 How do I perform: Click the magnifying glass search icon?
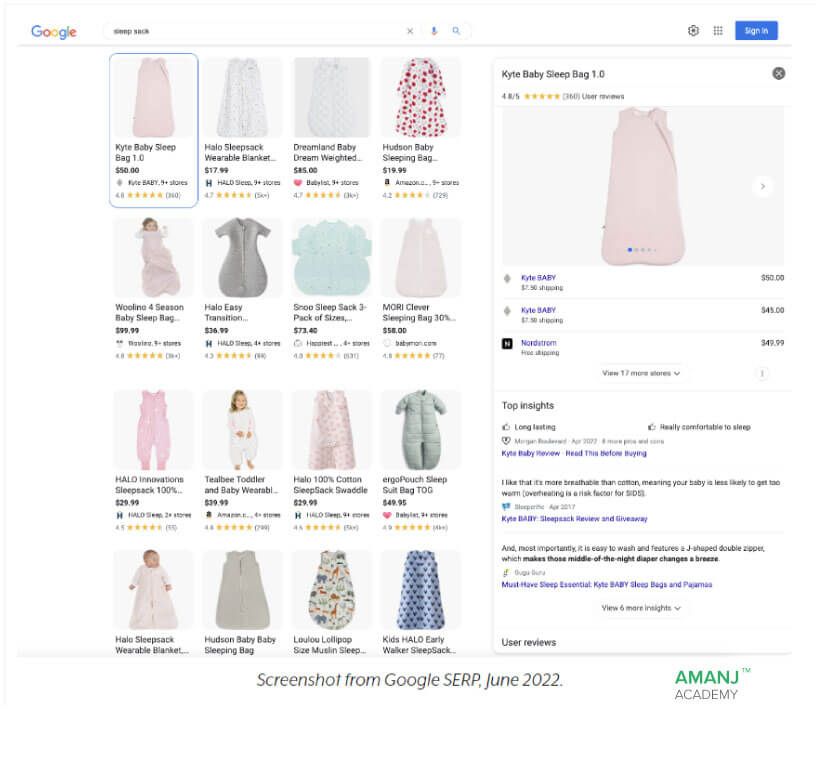pyautogui.click(x=456, y=31)
